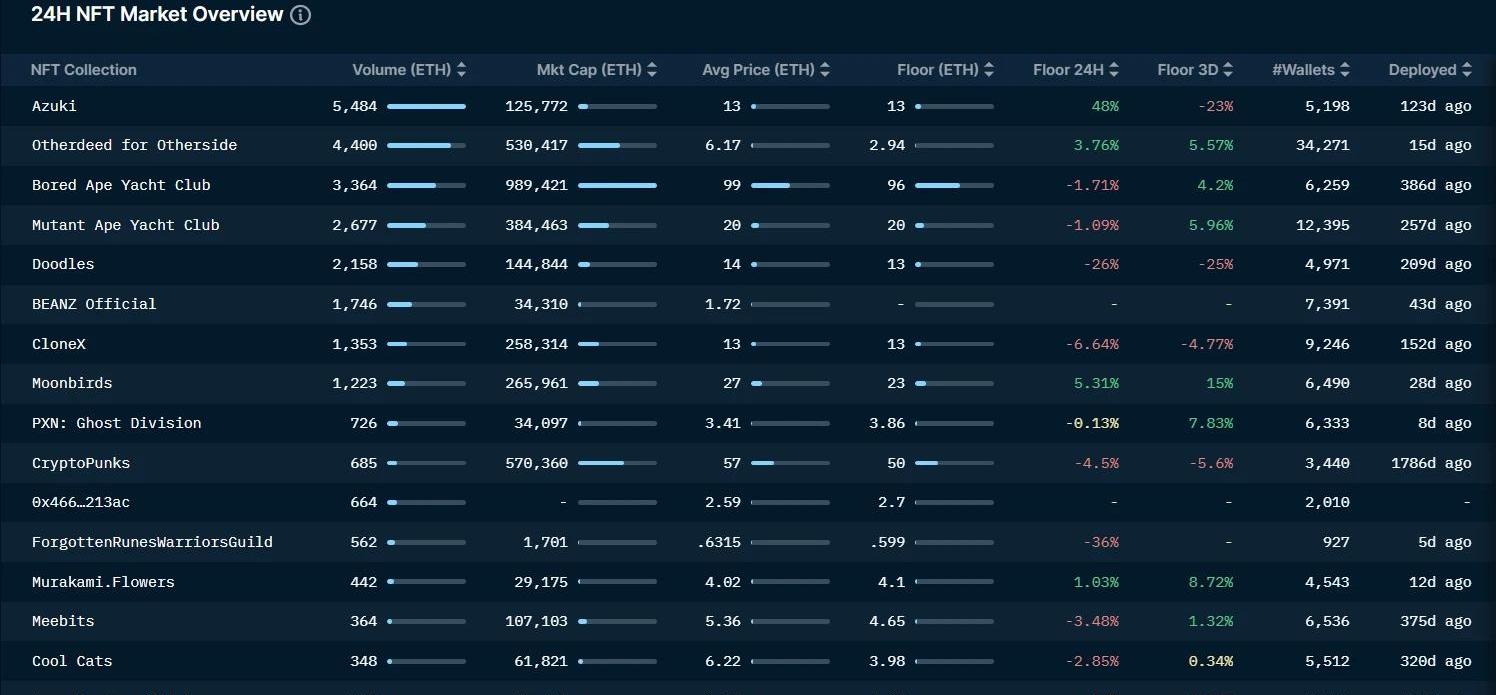Viewport: 1496px width, 695px height.
Task: Click Azuki Floor 3D value -23%
Action: point(1215,106)
